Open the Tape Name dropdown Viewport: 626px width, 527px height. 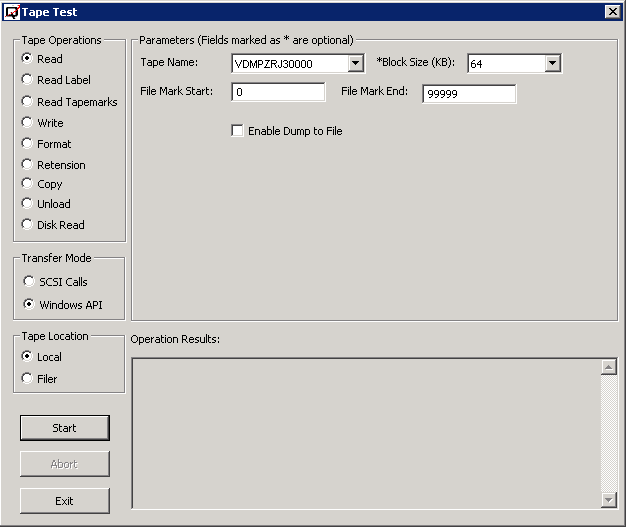(x=356, y=64)
